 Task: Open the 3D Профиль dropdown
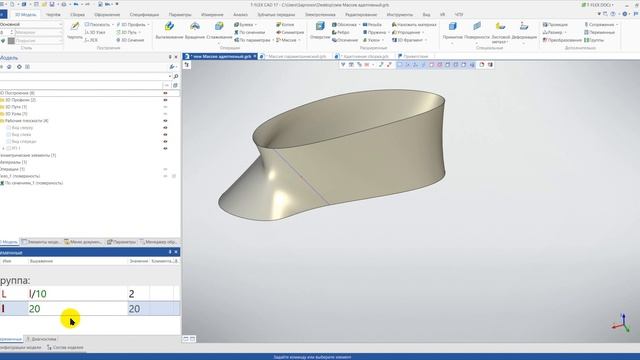pos(148,24)
